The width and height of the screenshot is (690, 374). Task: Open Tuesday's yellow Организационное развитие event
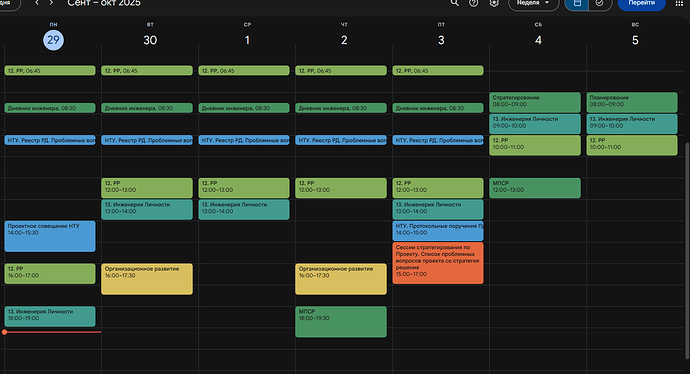(147, 279)
